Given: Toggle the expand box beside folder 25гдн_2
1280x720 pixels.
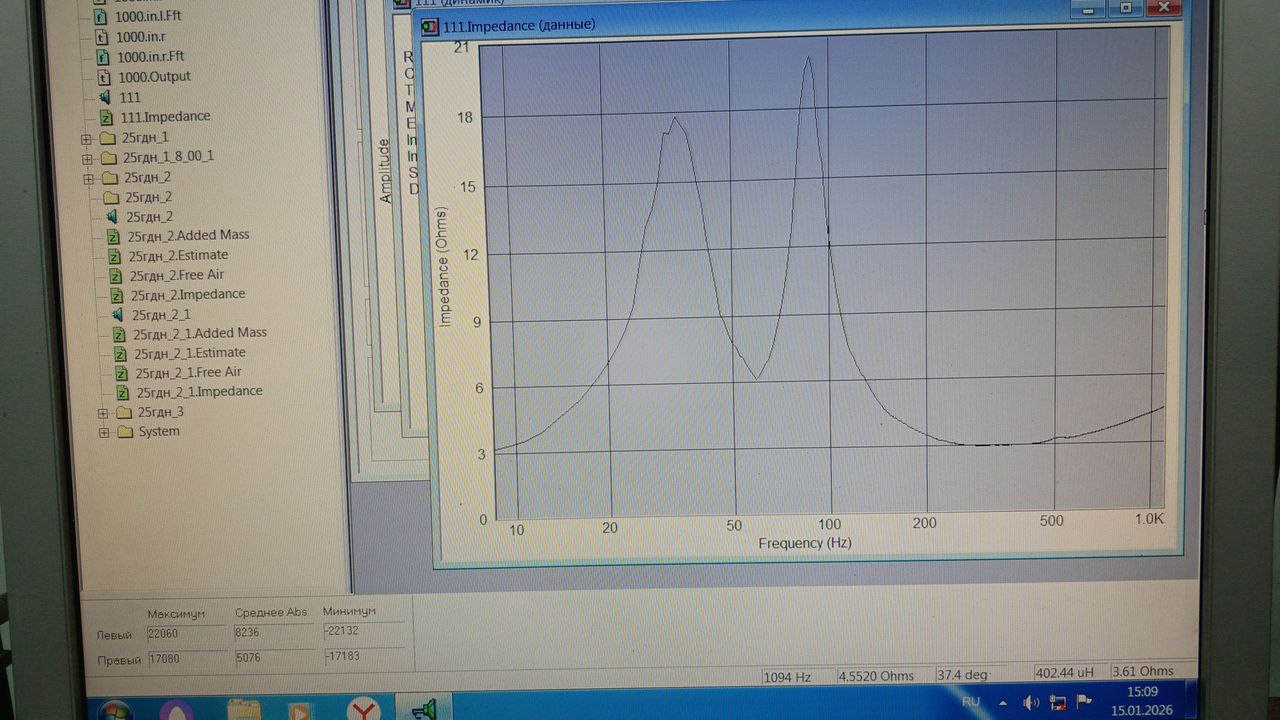Looking at the screenshot, I should [x=88, y=178].
